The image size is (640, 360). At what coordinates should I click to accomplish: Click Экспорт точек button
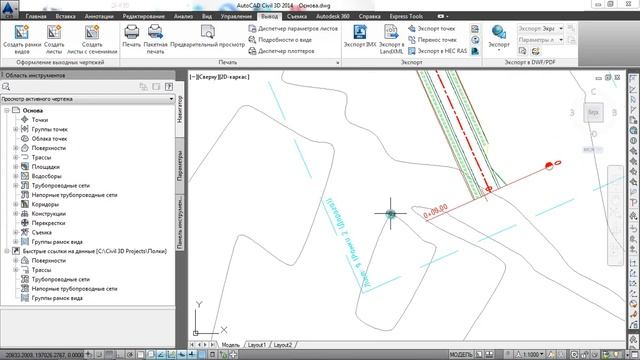click(x=431, y=29)
